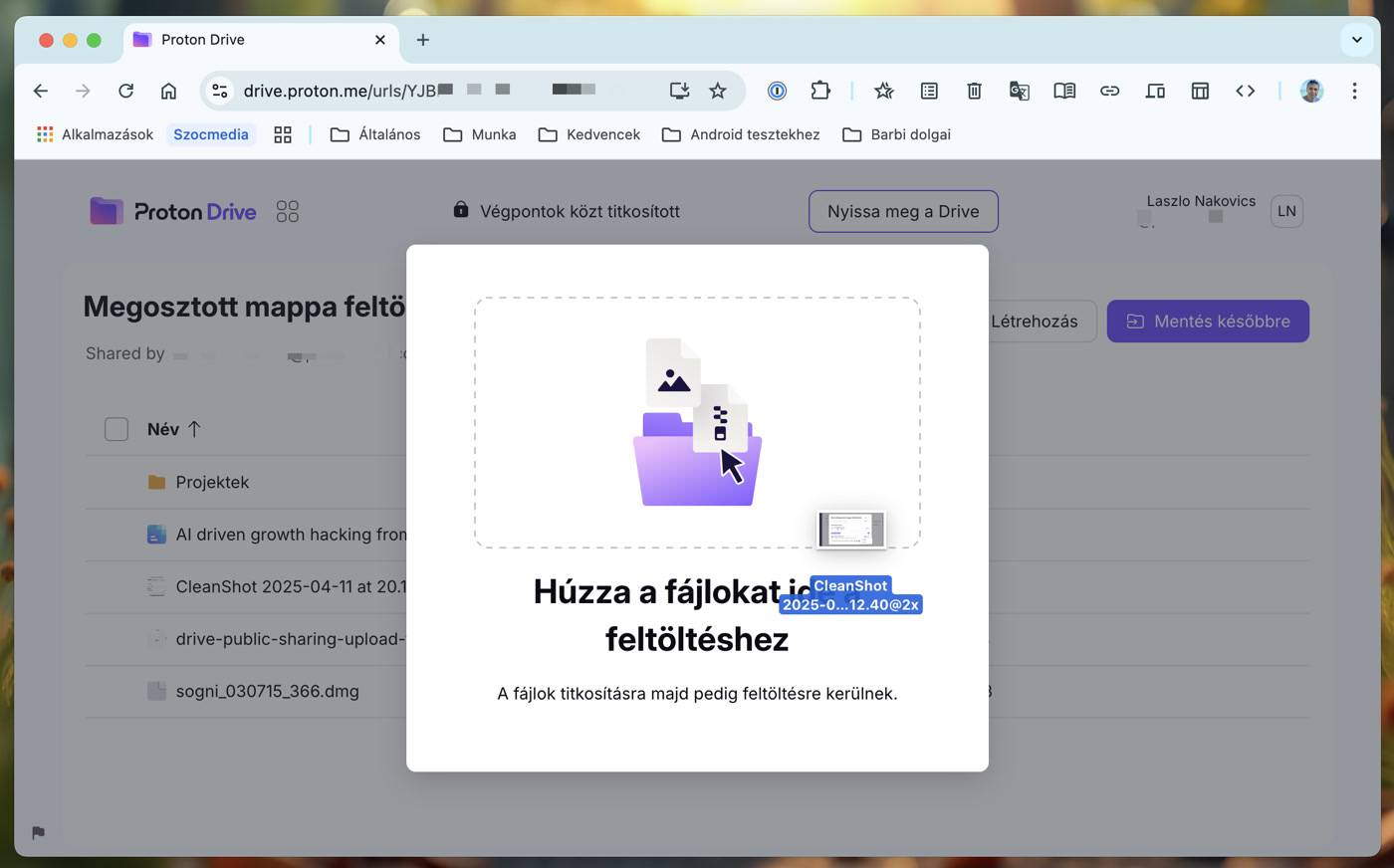Open the Chrome three-dot menu
Viewport: 1394px width, 868px height.
point(1354,91)
